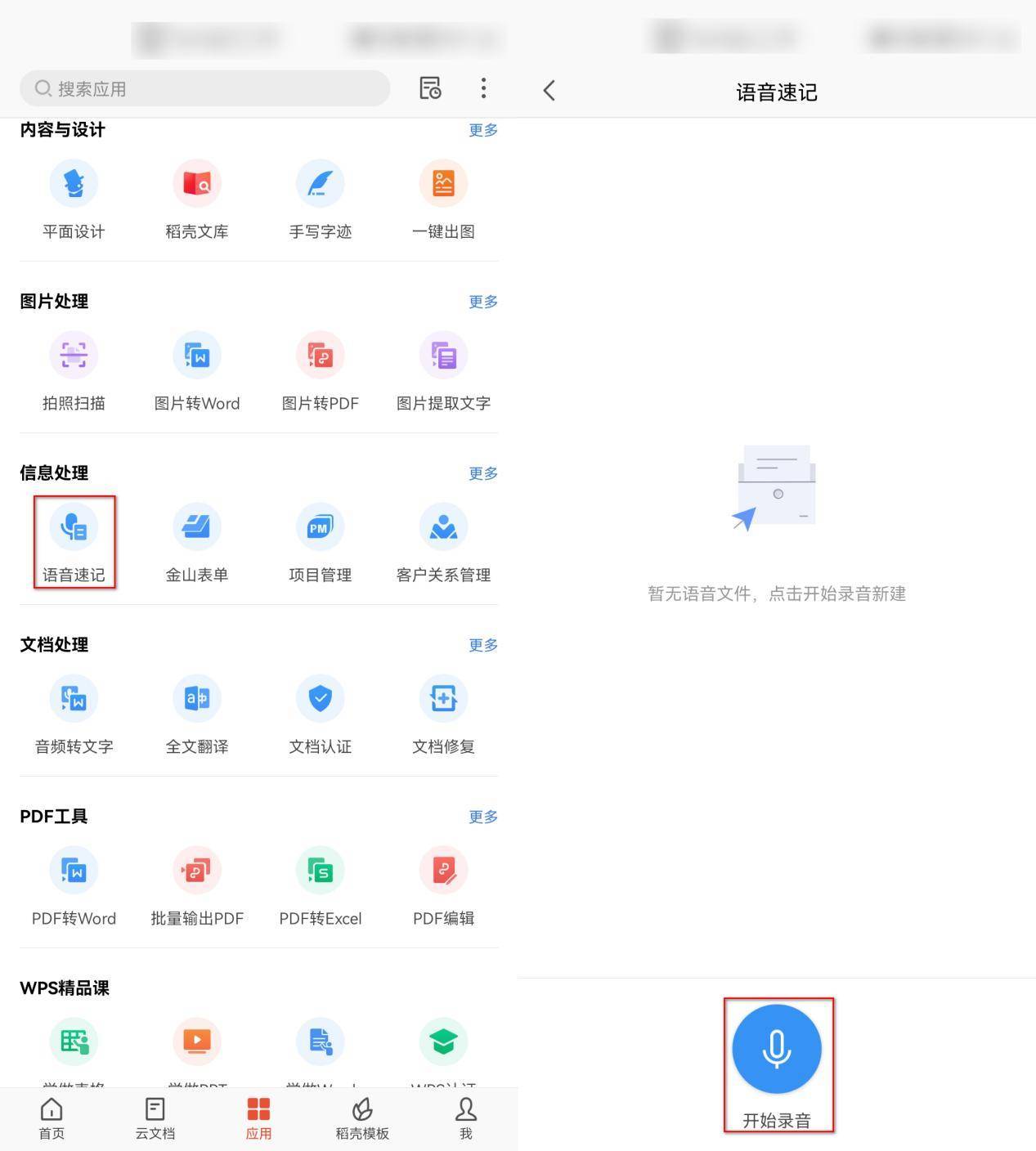Click the WPS精品课 section heading
Viewport: 1036px width, 1151px height.
[65, 988]
